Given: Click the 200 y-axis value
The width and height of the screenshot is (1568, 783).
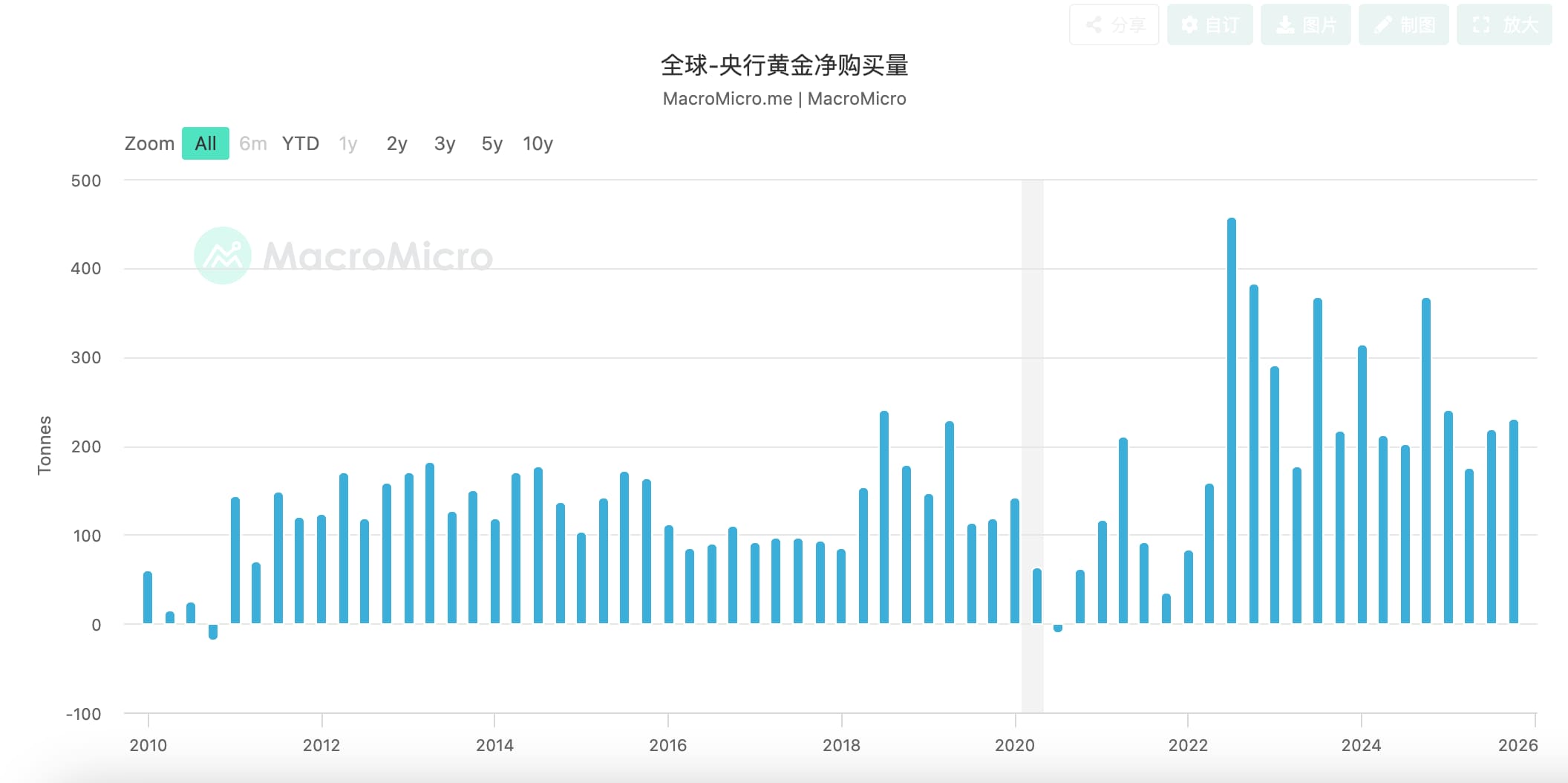Looking at the screenshot, I should point(86,446).
